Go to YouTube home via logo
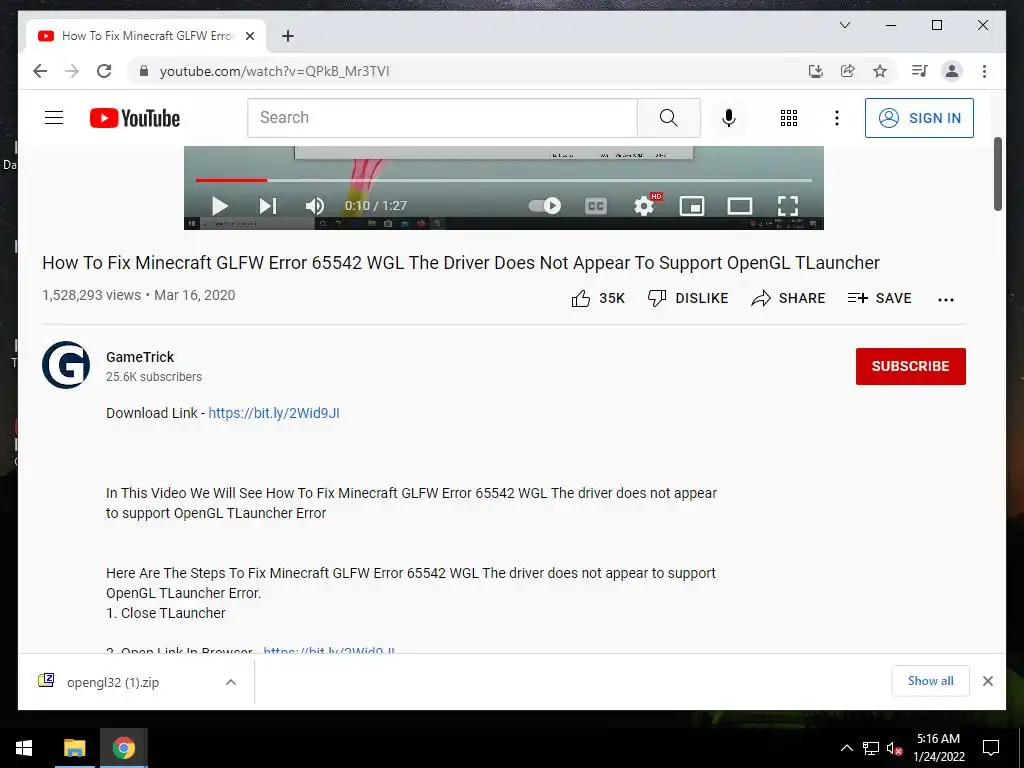The width and height of the screenshot is (1024, 768). (x=135, y=118)
